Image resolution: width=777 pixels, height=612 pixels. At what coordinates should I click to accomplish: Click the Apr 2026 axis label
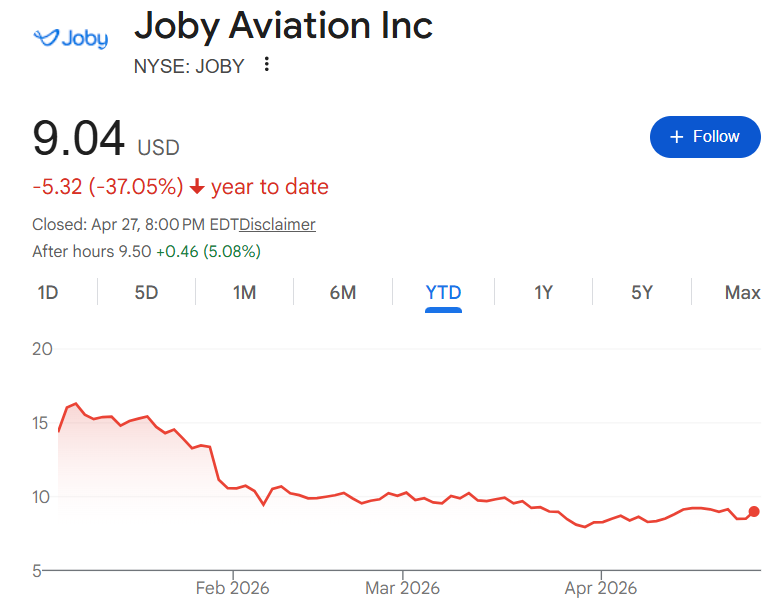coord(600,588)
